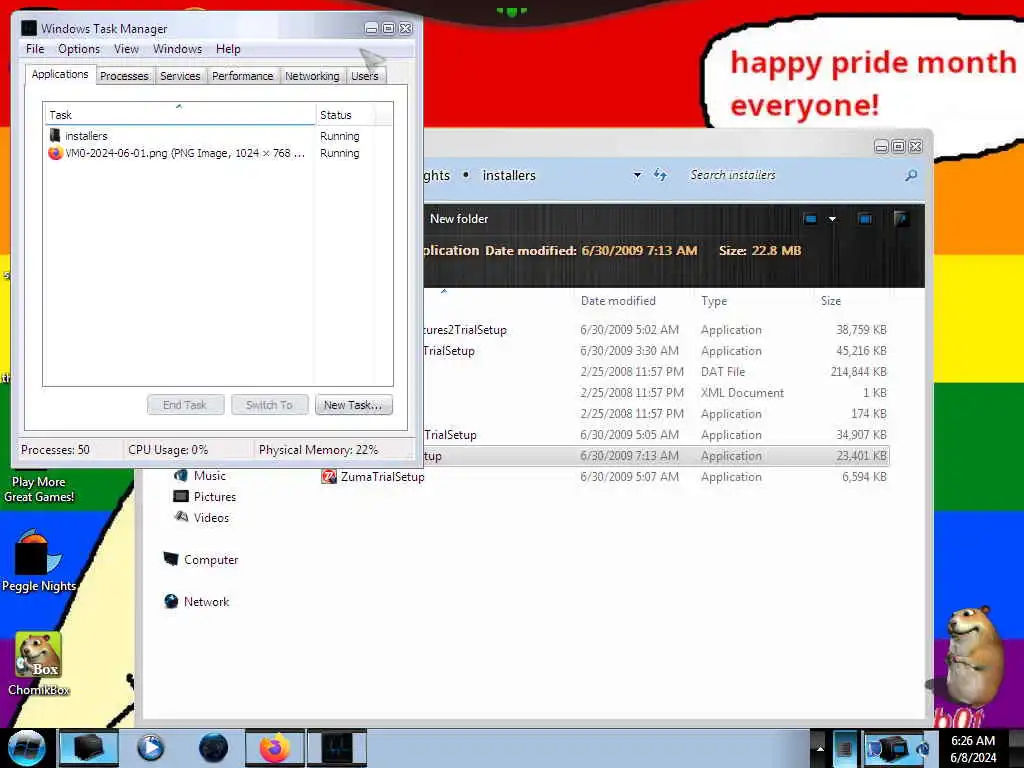Select the Applications tab
The image size is (1024, 768).
pyautogui.click(x=60, y=74)
